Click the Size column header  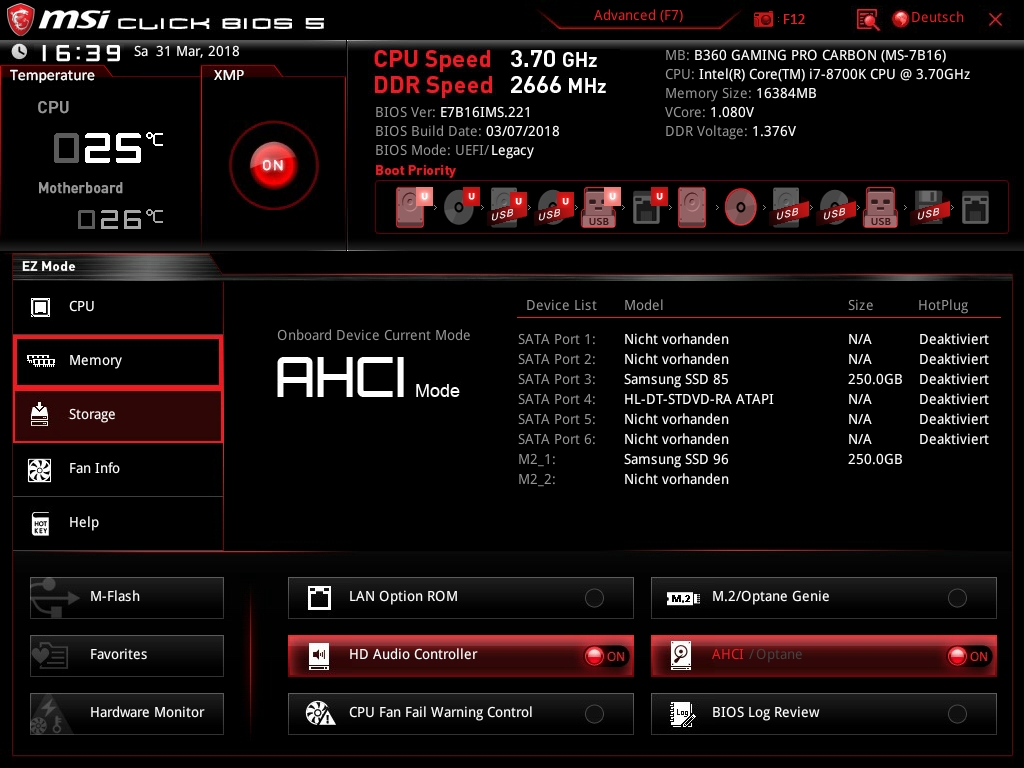point(860,306)
